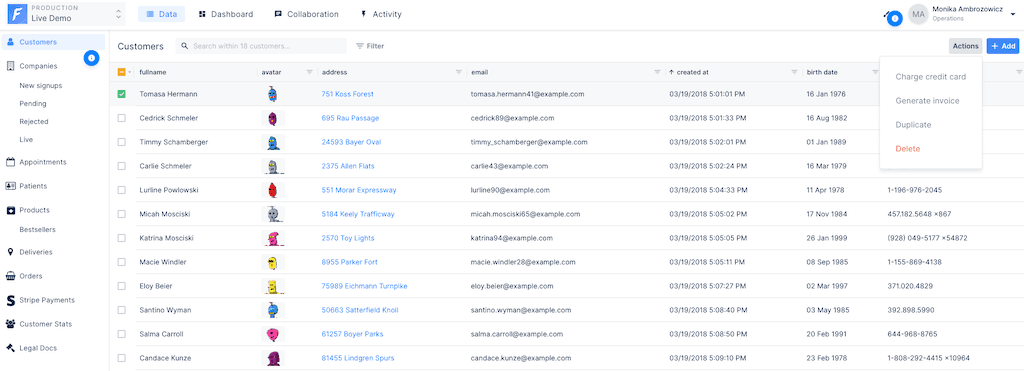The height and width of the screenshot is (371, 1024).
Task: Open the email column filter arrow
Action: click(658, 73)
